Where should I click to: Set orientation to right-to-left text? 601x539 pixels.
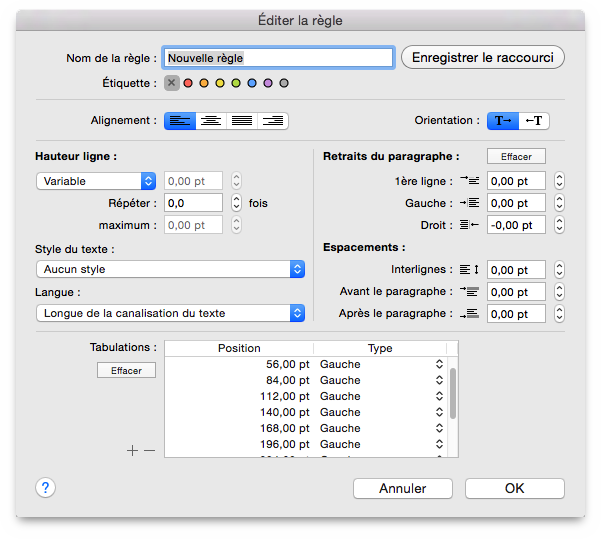(x=534, y=121)
